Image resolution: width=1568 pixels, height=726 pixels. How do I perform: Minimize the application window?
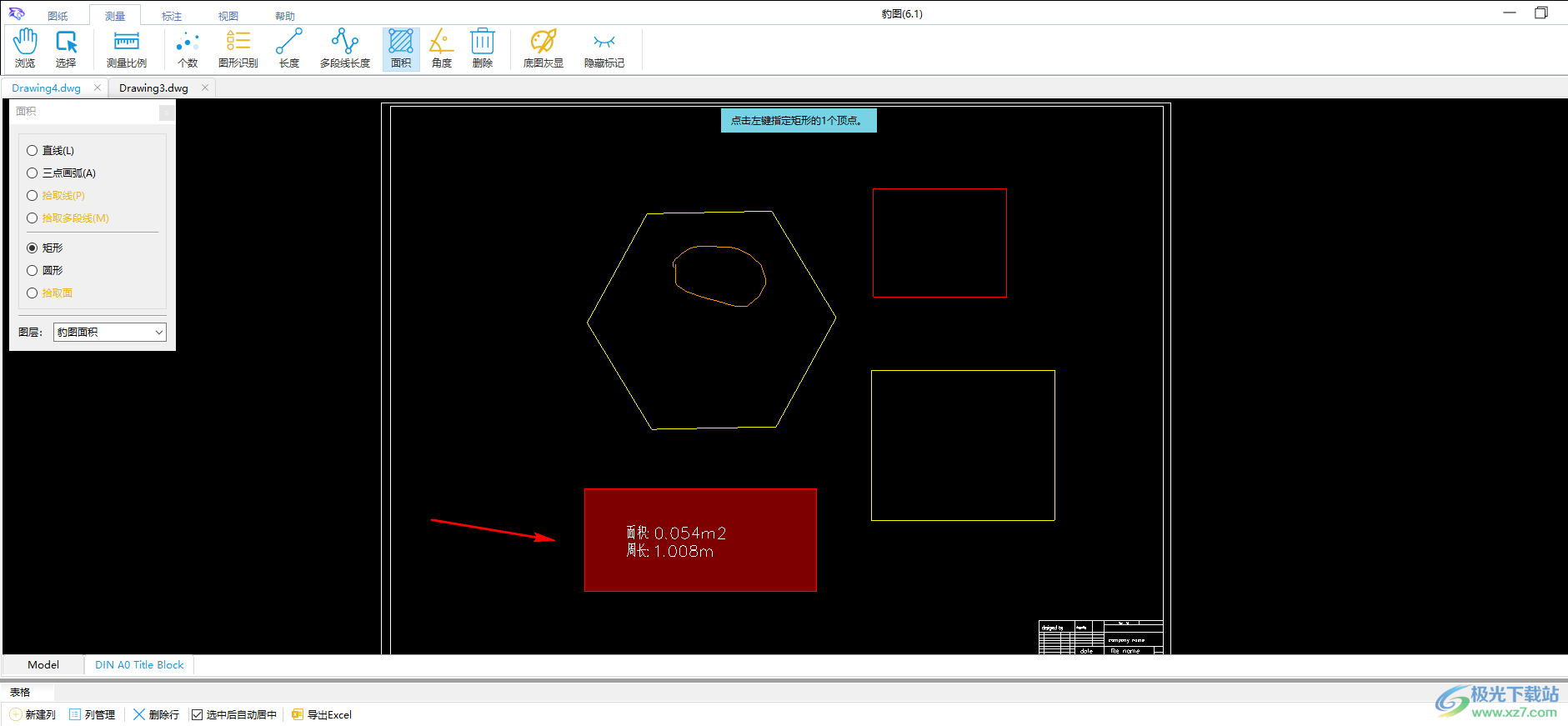tap(1510, 13)
